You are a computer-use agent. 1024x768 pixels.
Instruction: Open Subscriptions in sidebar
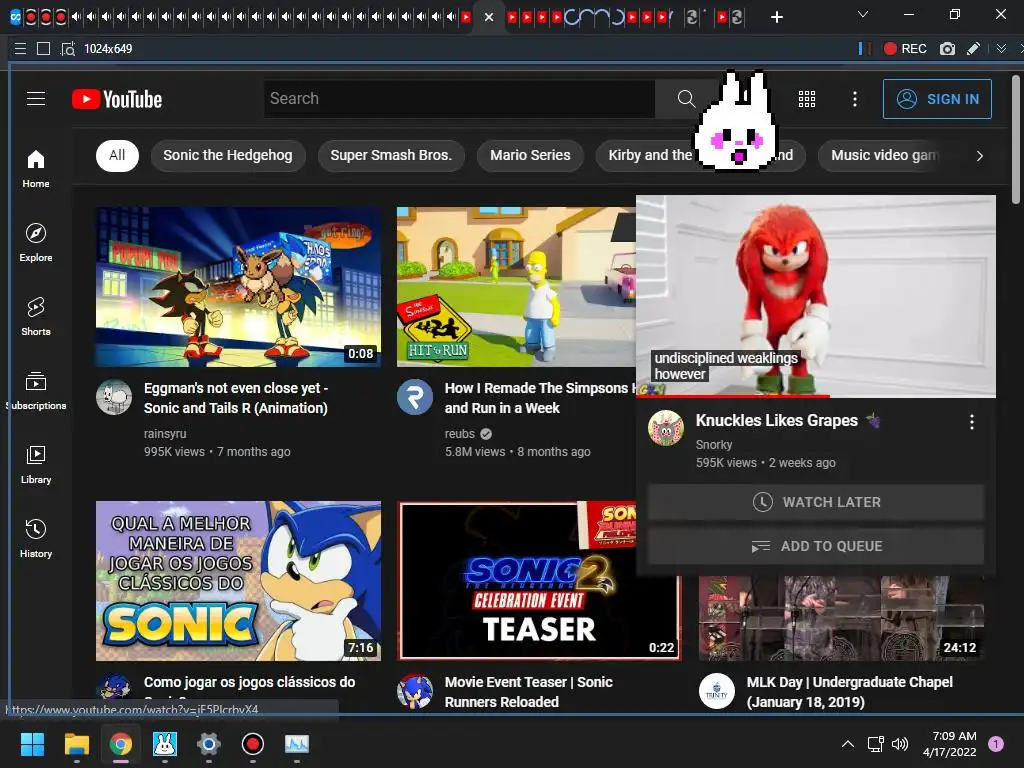[36, 391]
